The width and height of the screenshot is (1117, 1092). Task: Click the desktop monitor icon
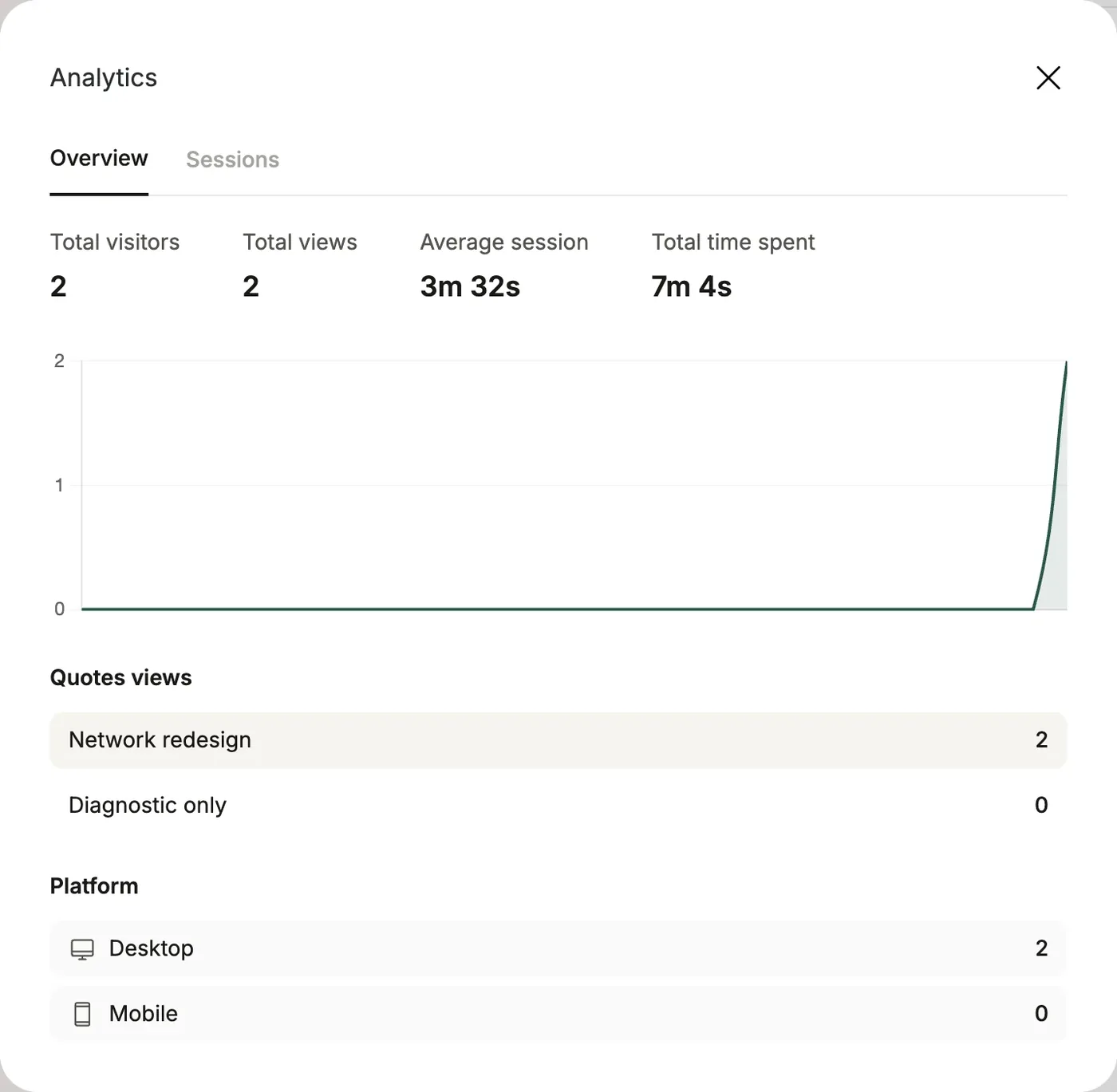click(x=82, y=948)
